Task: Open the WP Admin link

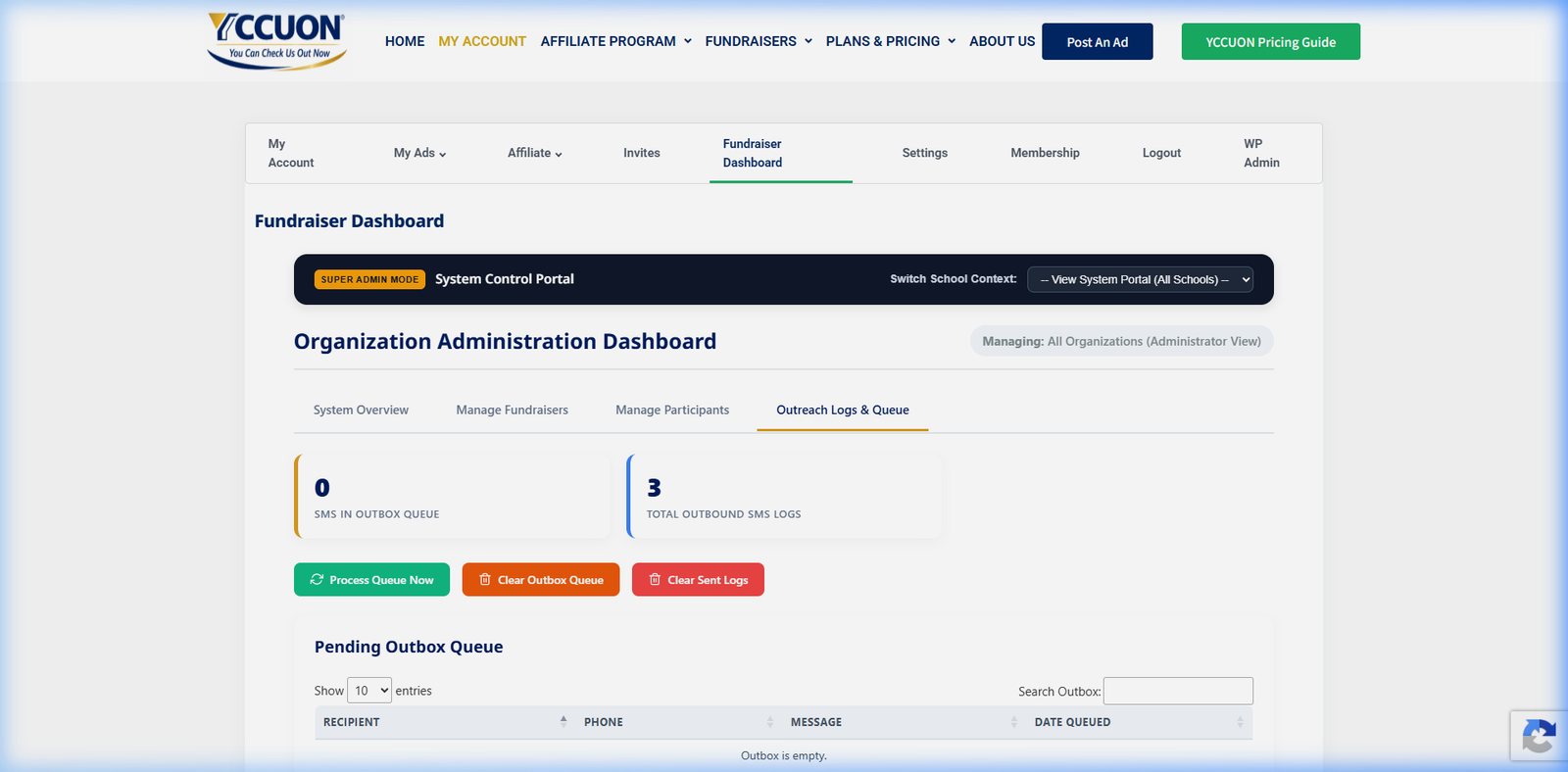Action: pyautogui.click(x=1261, y=153)
